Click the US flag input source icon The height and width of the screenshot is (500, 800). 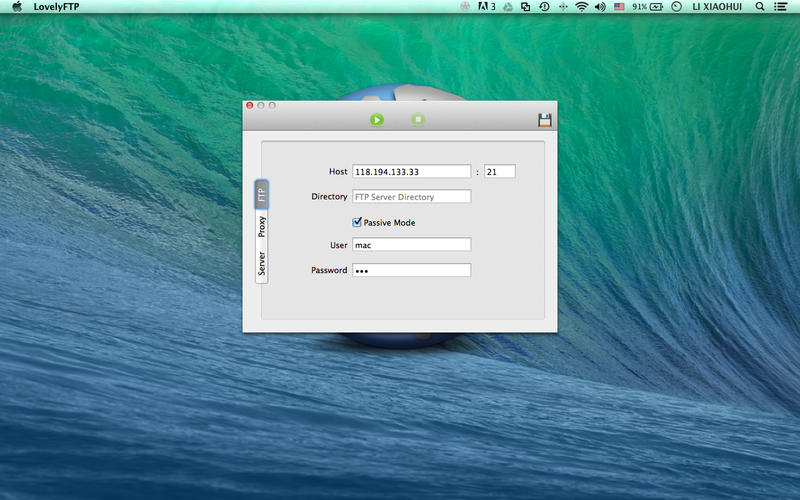point(619,7)
